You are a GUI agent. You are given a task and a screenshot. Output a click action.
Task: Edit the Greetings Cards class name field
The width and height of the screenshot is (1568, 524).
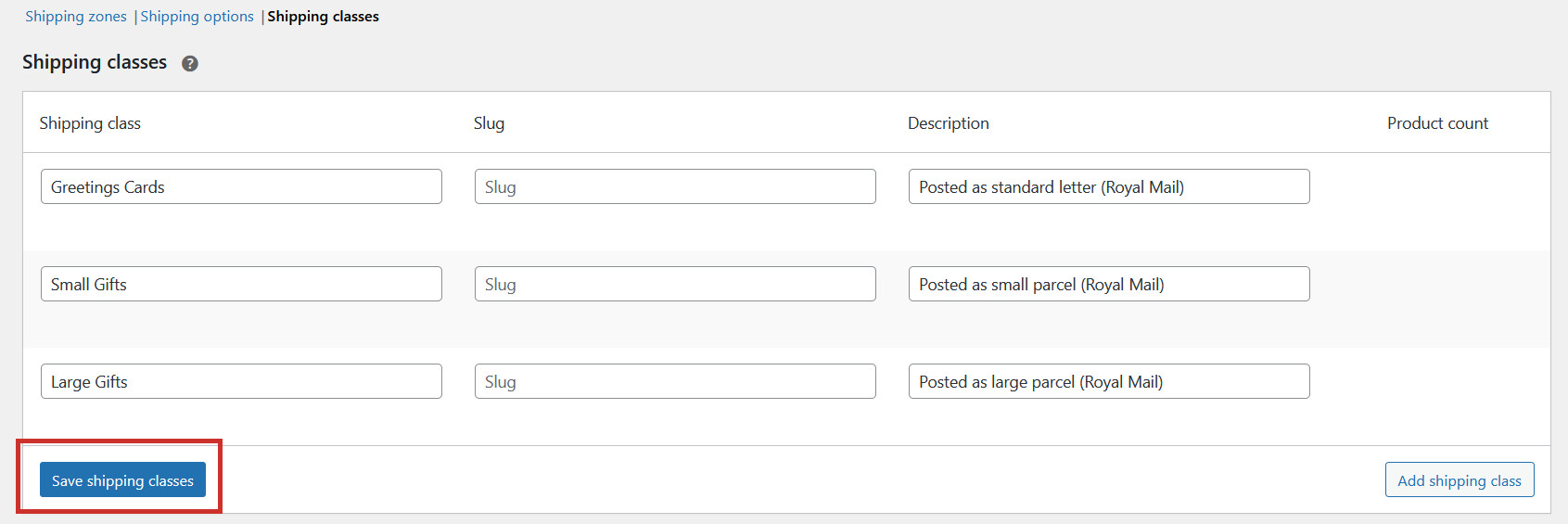pos(241,186)
